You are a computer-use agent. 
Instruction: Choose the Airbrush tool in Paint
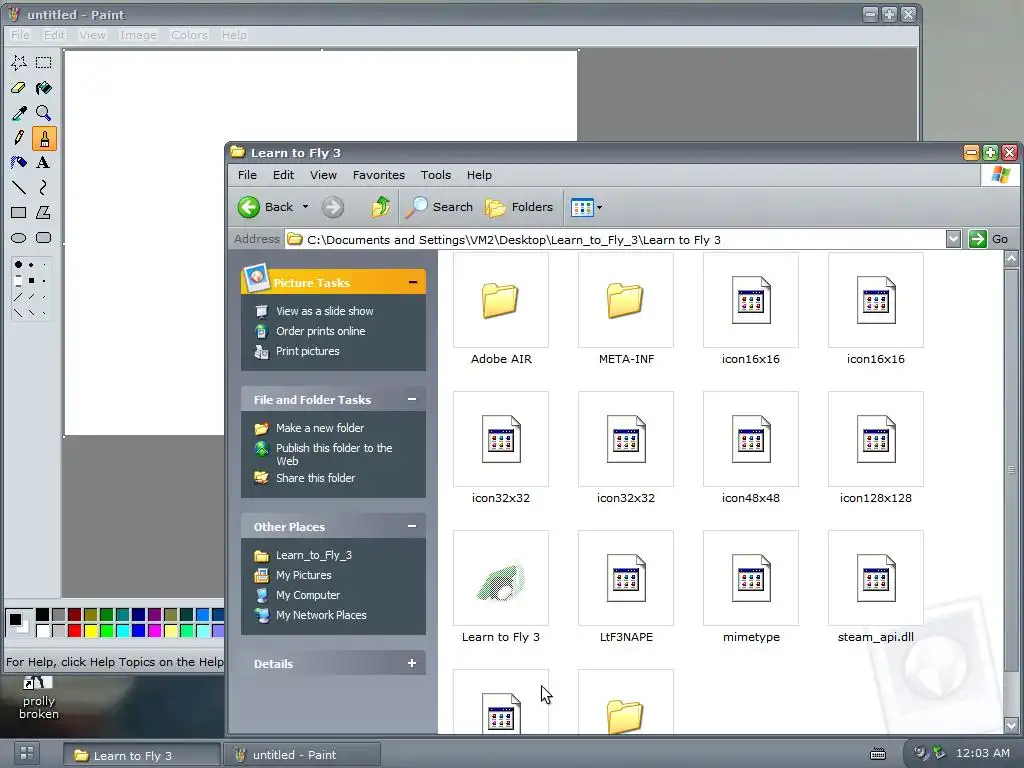(19, 163)
